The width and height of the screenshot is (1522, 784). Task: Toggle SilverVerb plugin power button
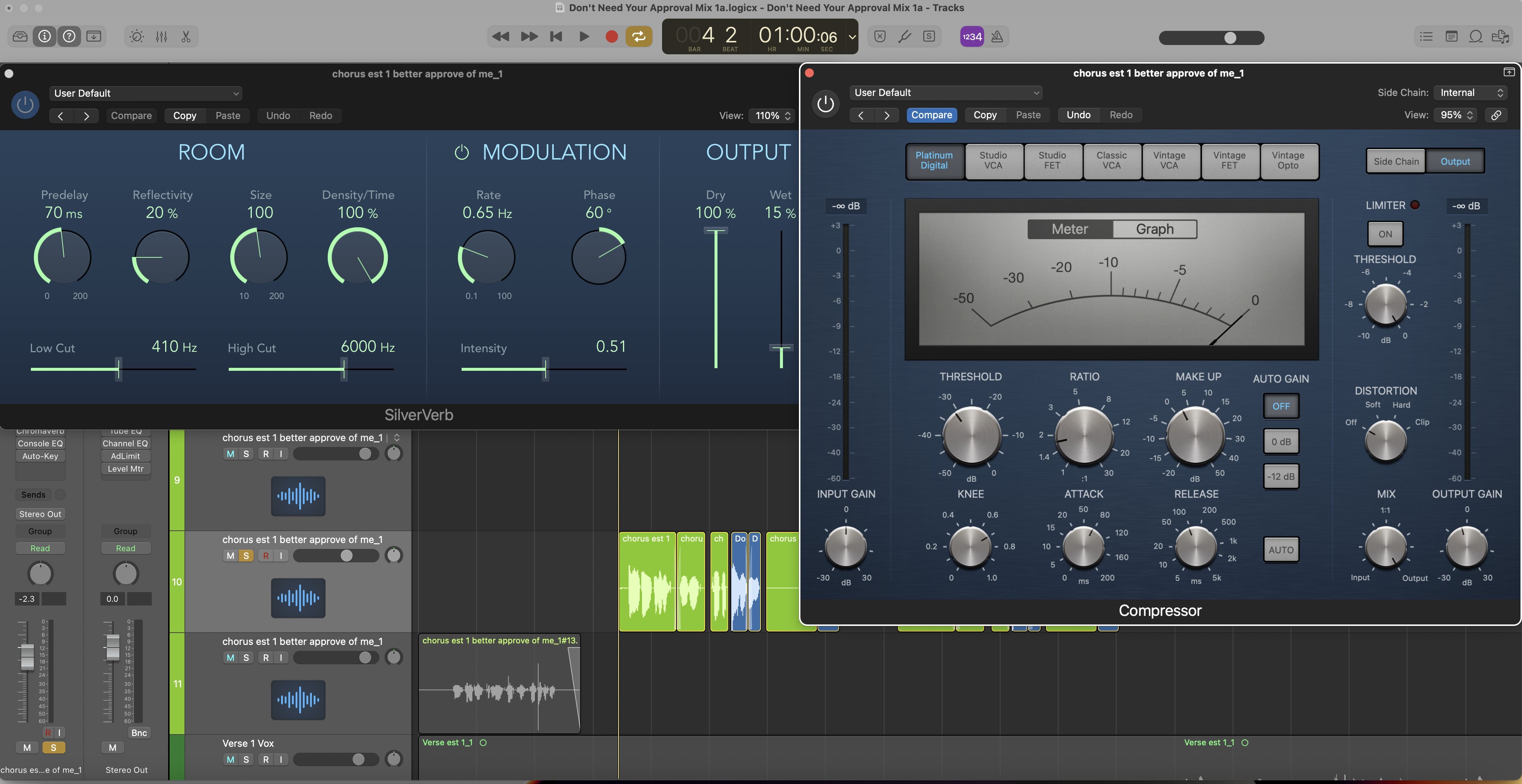pyautogui.click(x=25, y=105)
